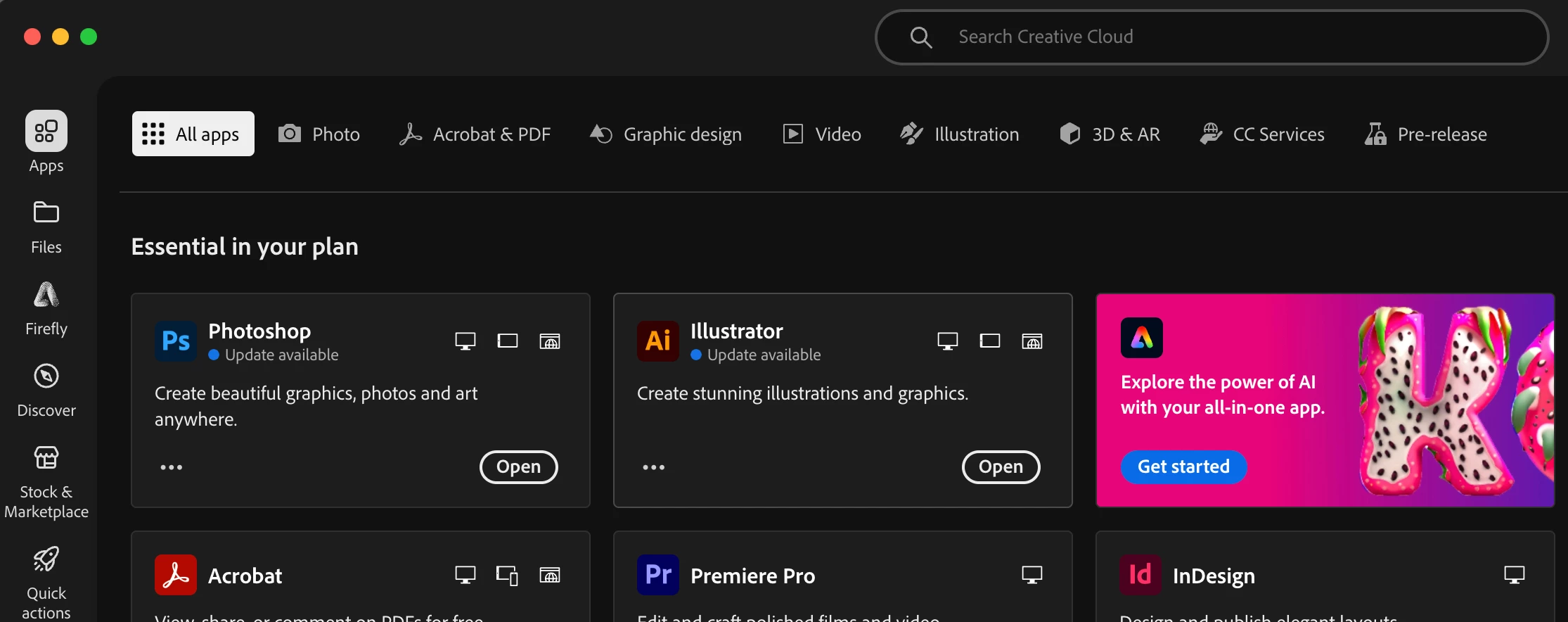Click the Illustrator title text
Image resolution: width=1568 pixels, height=622 pixels.
point(737,331)
